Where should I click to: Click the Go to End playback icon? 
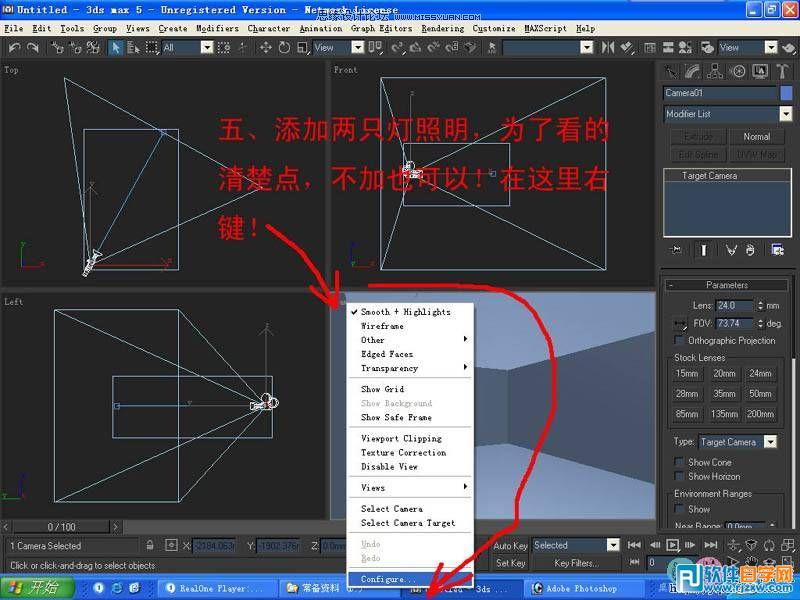pyautogui.click(x=711, y=544)
